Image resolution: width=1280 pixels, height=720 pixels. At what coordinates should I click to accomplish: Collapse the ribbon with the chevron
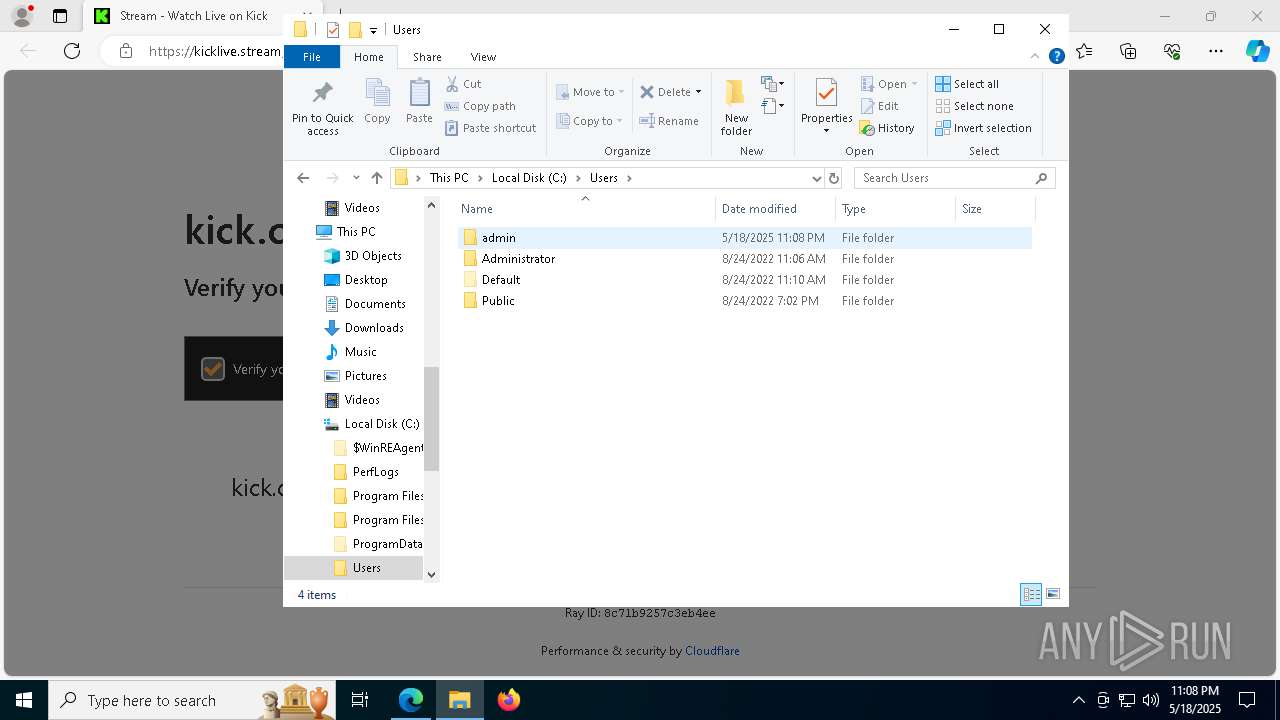pos(1036,57)
